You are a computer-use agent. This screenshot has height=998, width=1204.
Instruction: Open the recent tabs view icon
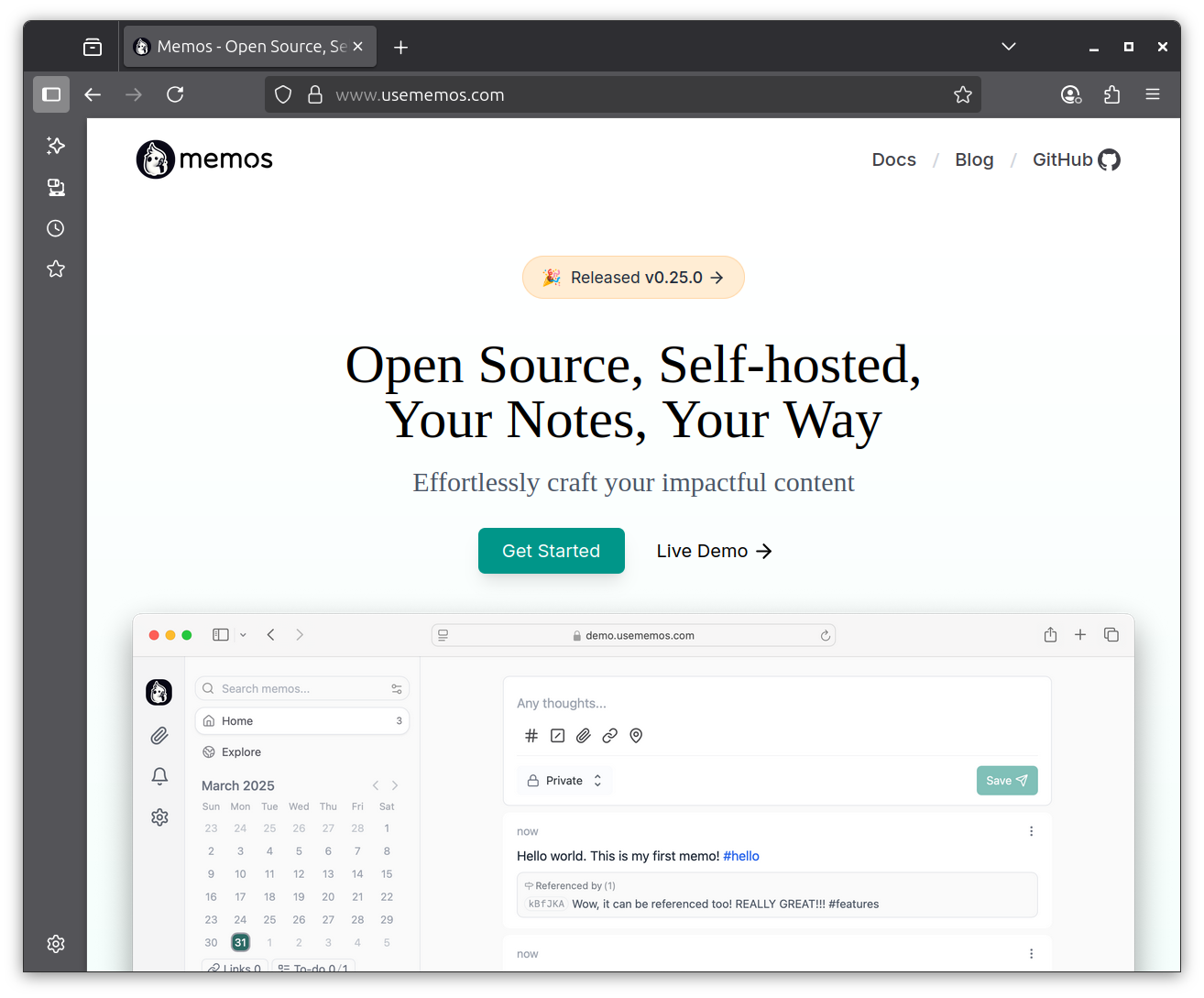(x=93, y=47)
